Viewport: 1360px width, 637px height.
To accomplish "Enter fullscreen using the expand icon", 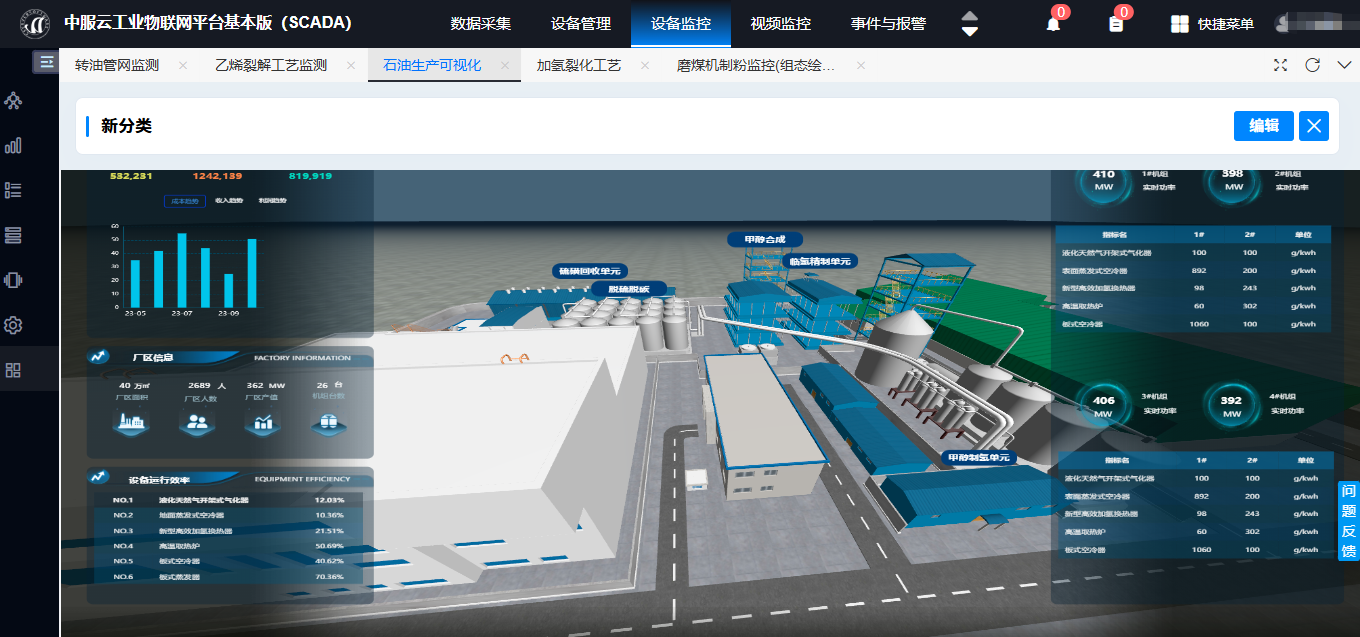I will tap(1280, 65).
